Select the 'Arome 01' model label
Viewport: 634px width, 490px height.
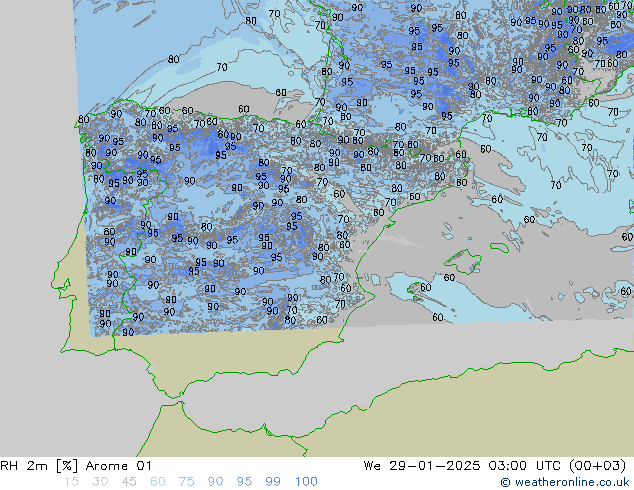(118, 466)
